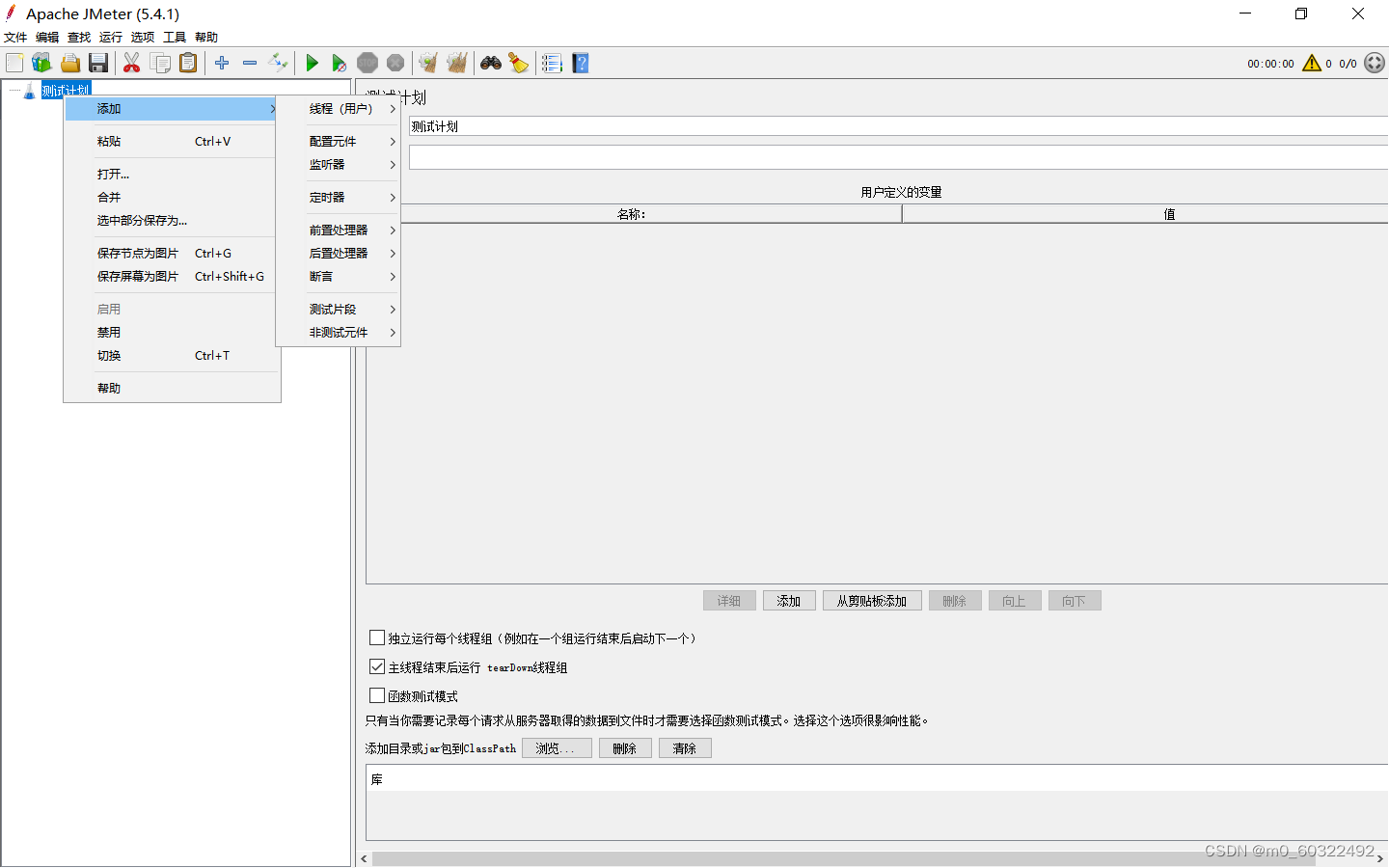Check run thread groups consecutively option
1389x868 pixels.
[x=377, y=637]
